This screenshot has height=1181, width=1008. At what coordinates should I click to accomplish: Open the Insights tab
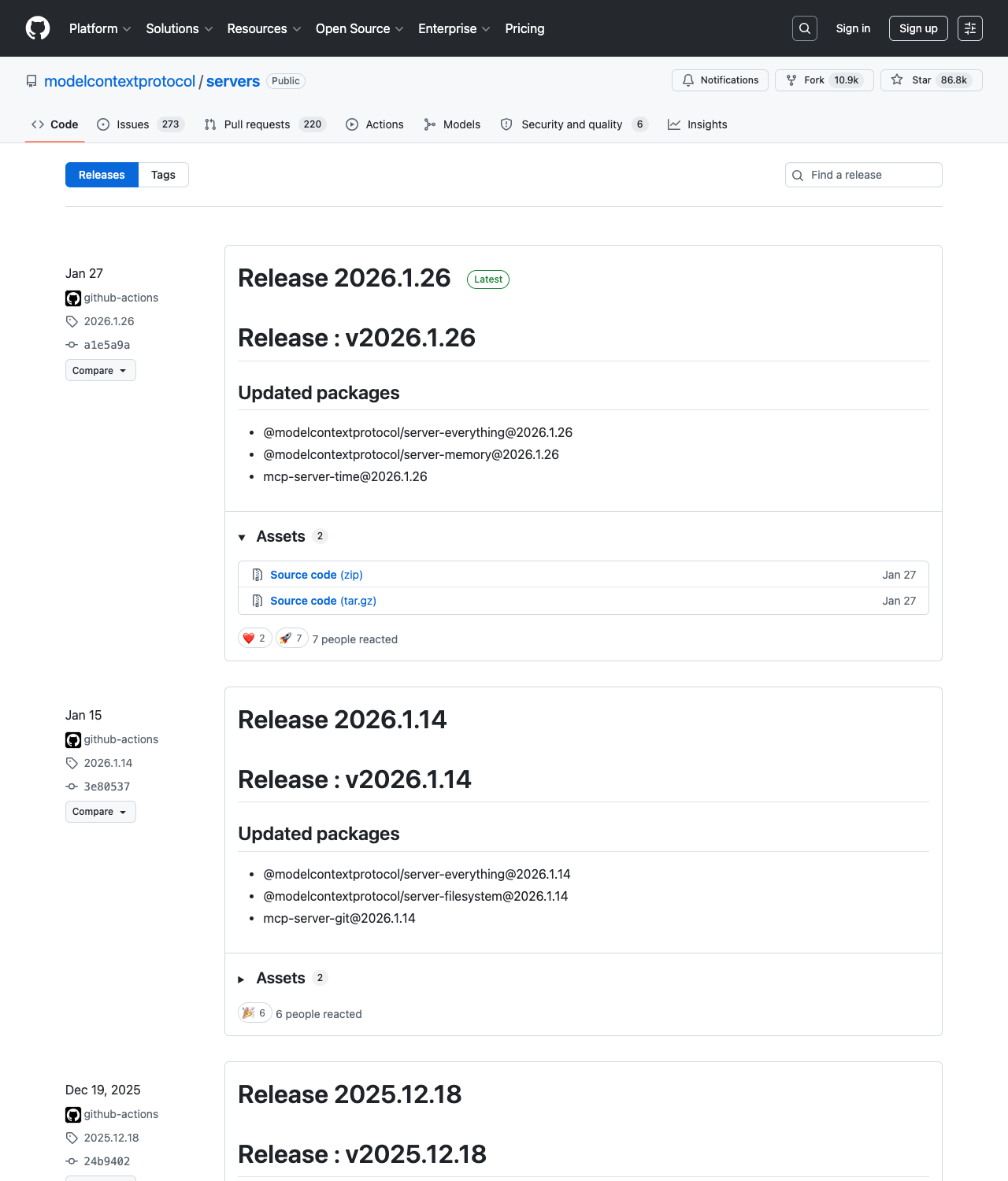click(698, 124)
